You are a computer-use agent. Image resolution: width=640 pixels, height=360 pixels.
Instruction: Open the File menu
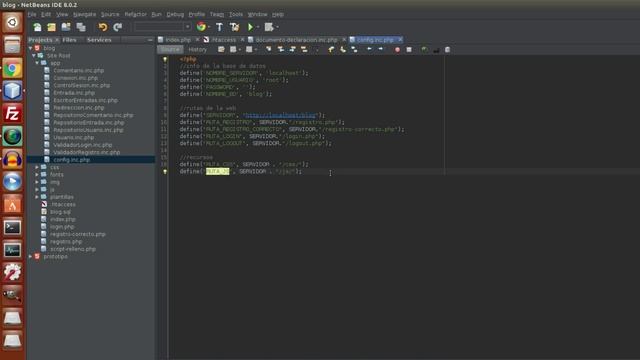tap(32, 14)
